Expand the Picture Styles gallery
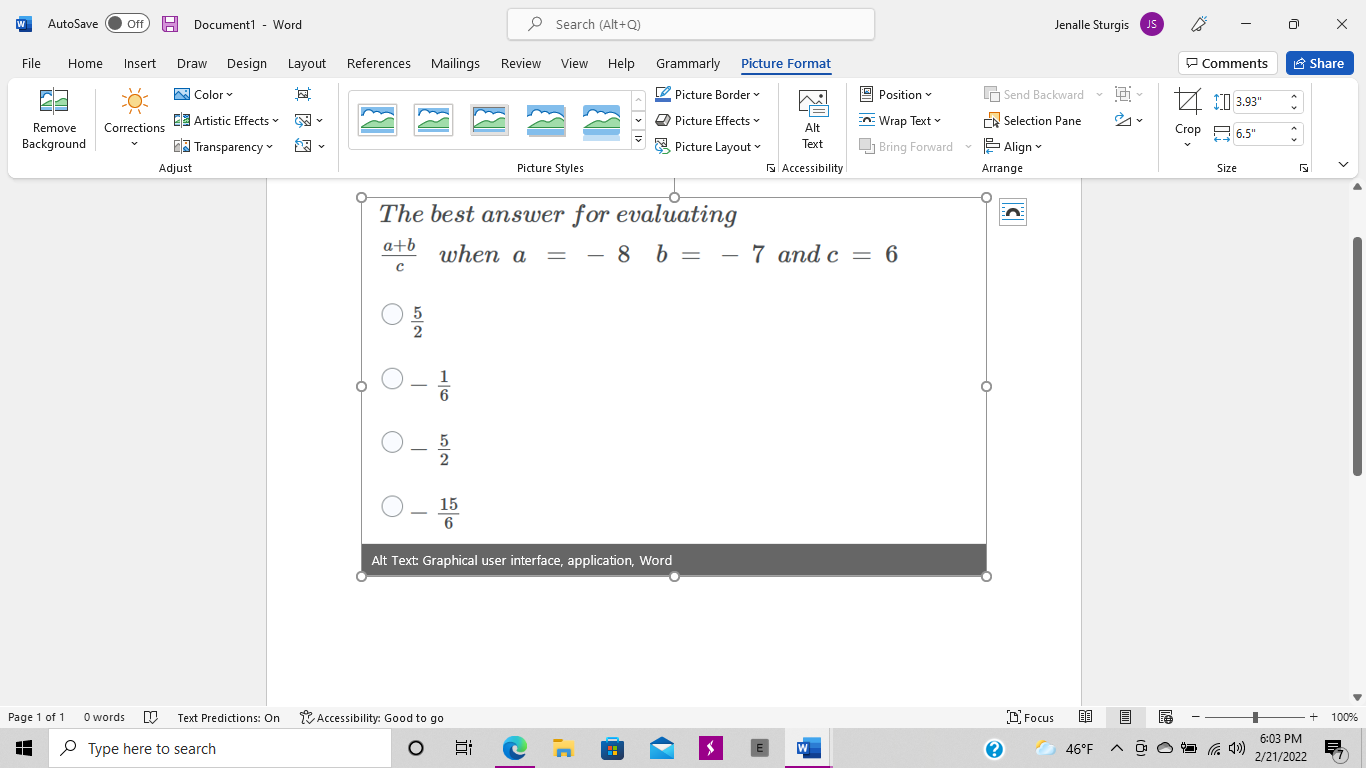This screenshot has height=768, width=1366. click(x=638, y=139)
